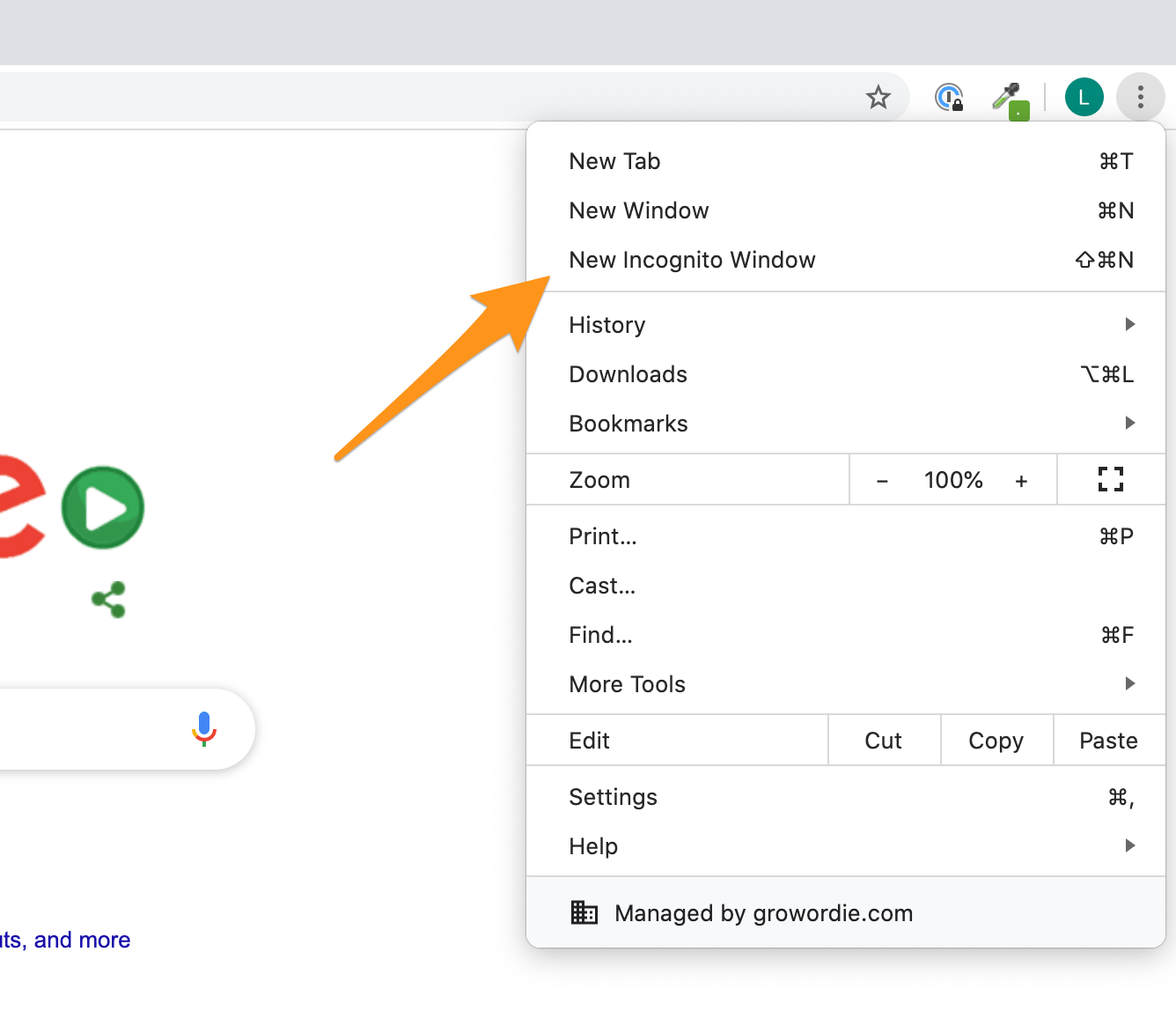The height and width of the screenshot is (1033, 1176).
Task: Click Managed by growordie.com notice
Action: tap(762, 913)
